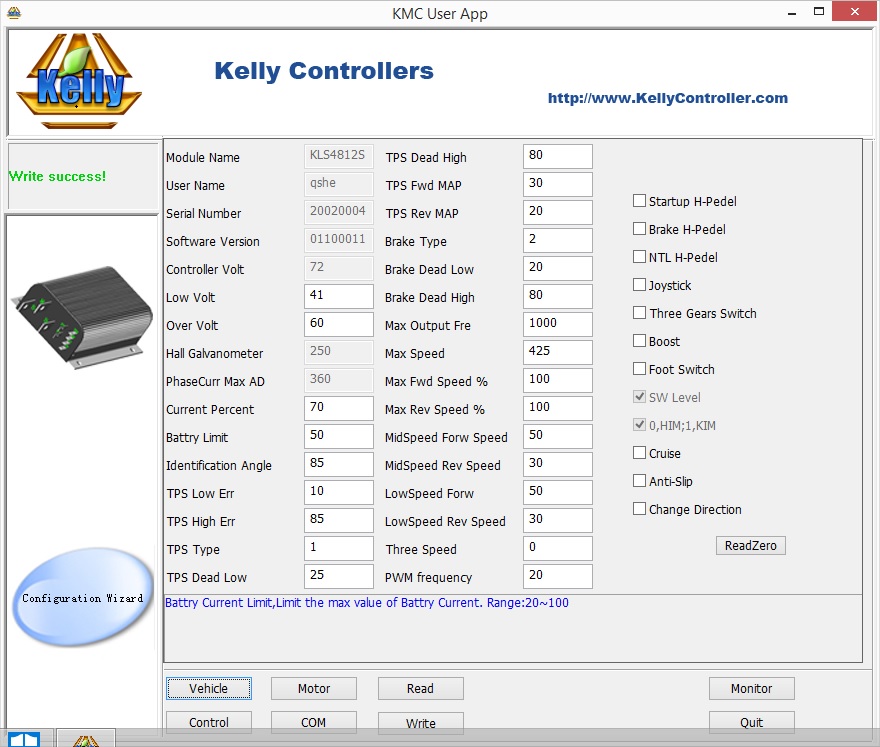Click the 'Write success!' status text
This screenshot has width=880, height=747.
[57, 176]
